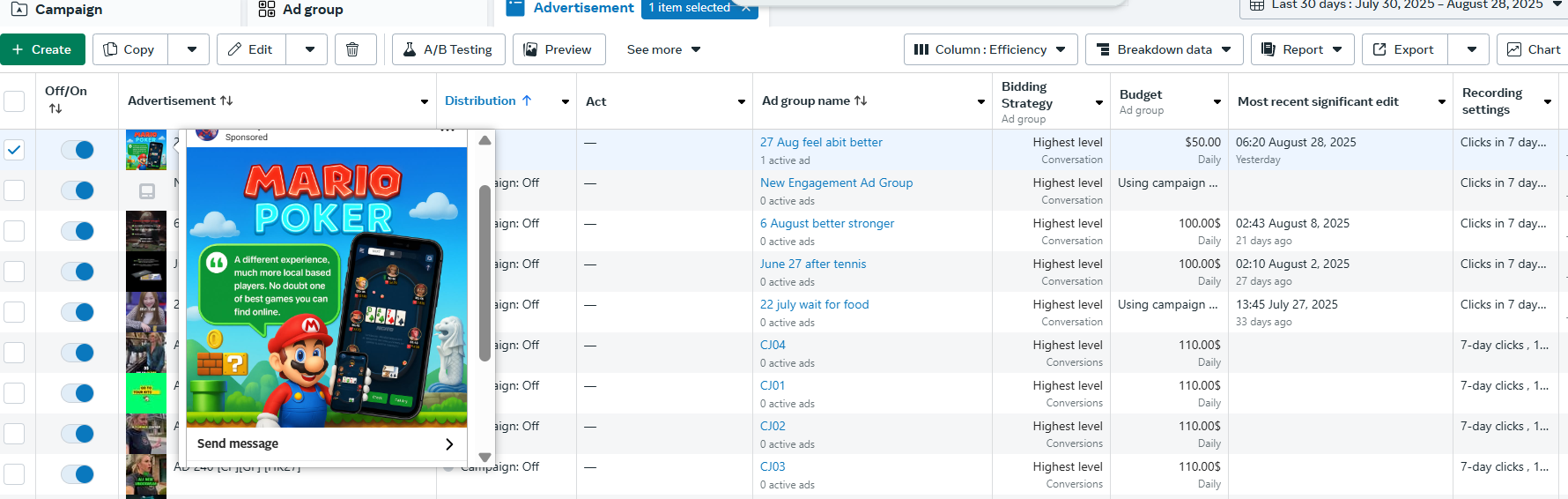1568x499 pixels.
Task: Open the Act column menu arrow
Action: 742,102
